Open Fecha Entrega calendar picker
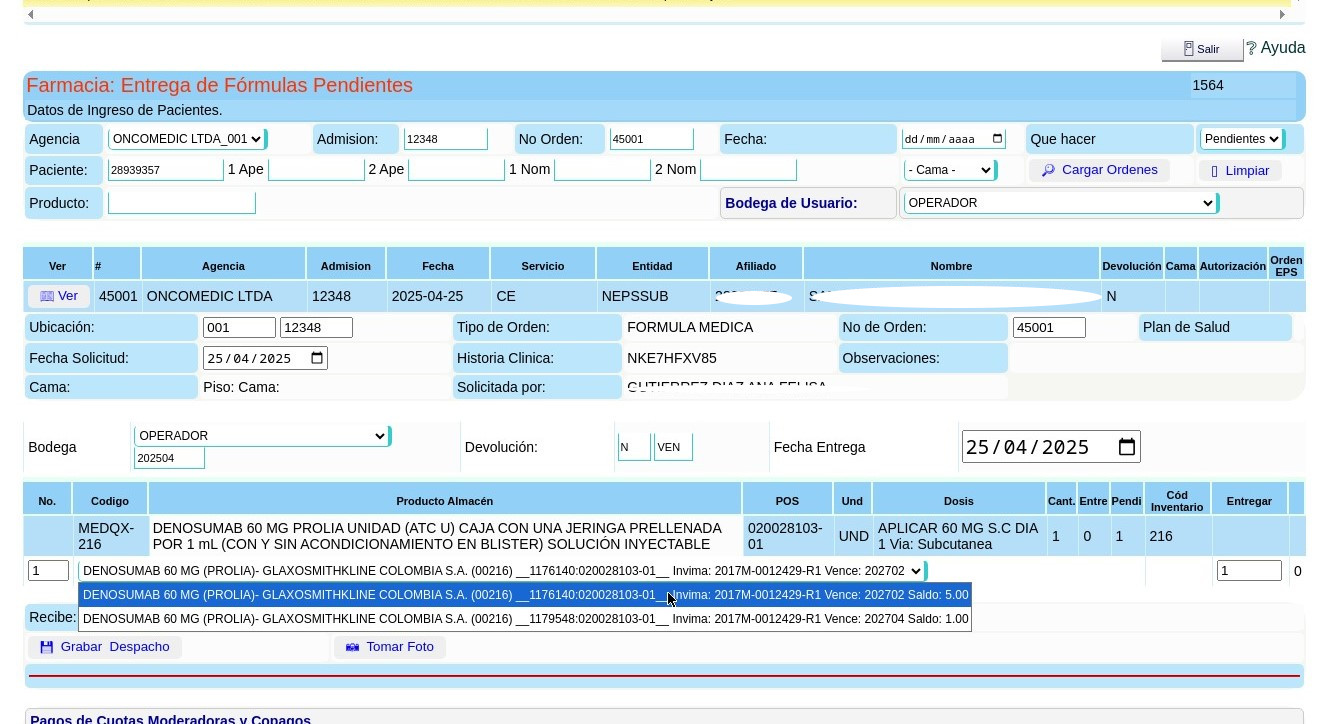The height and width of the screenshot is (724, 1332). click(1126, 447)
